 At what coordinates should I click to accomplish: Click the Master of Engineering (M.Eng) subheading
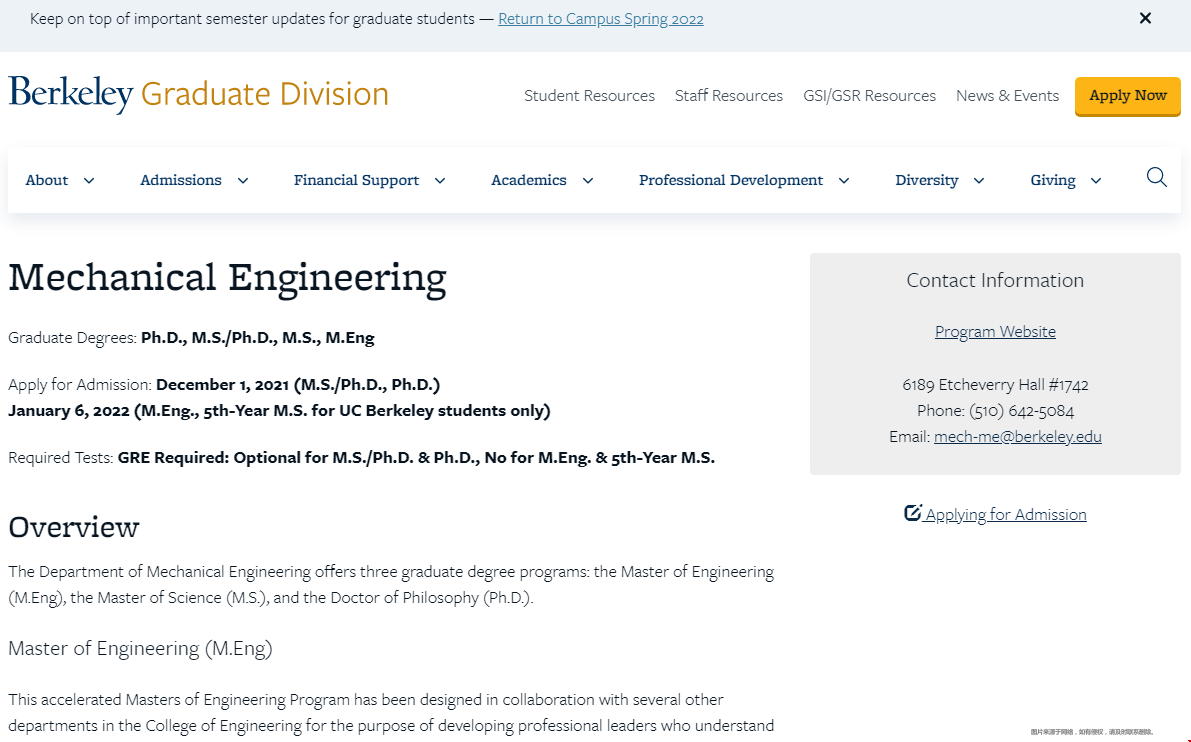click(140, 649)
